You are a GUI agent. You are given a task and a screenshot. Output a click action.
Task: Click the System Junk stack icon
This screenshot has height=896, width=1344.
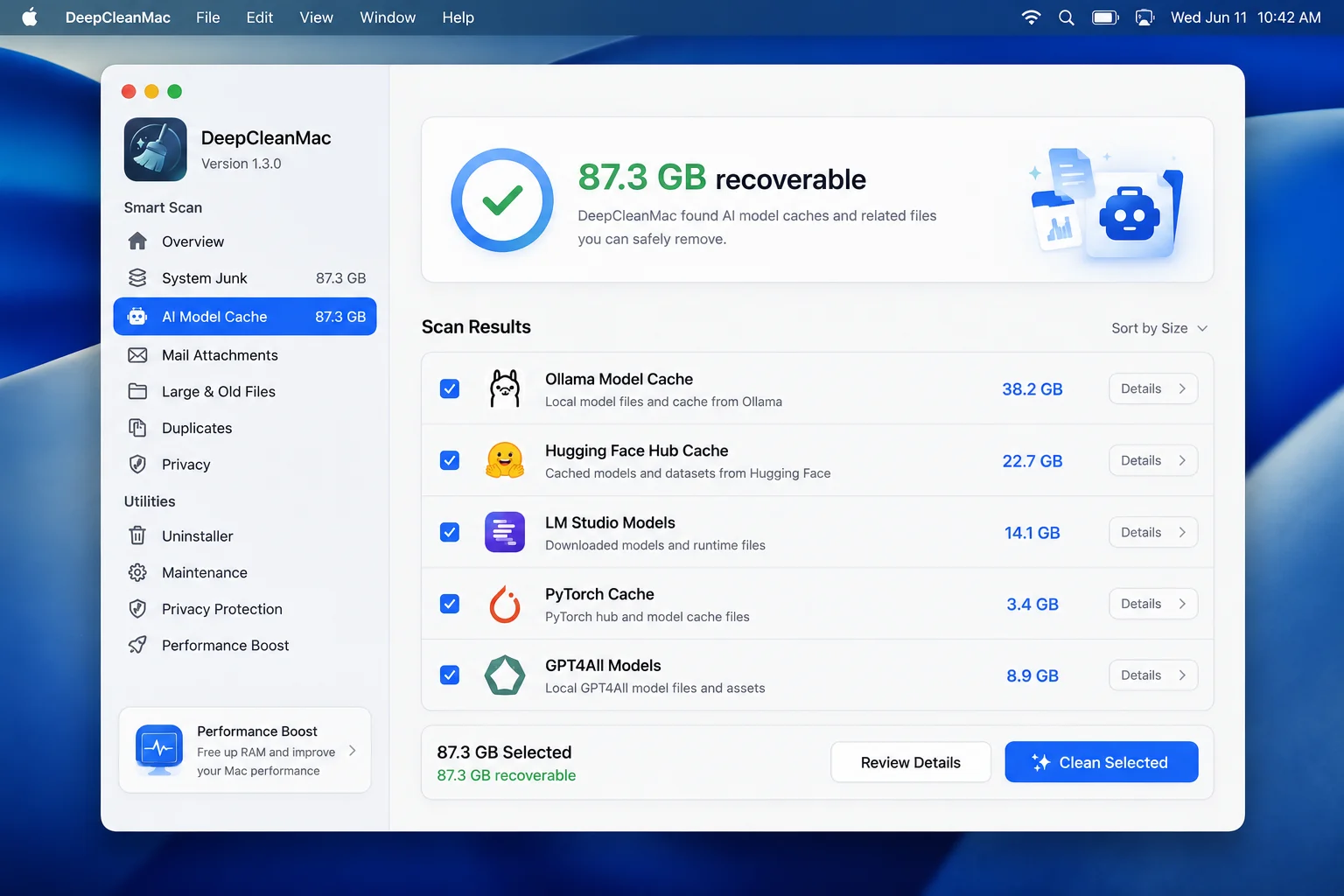pos(137,277)
